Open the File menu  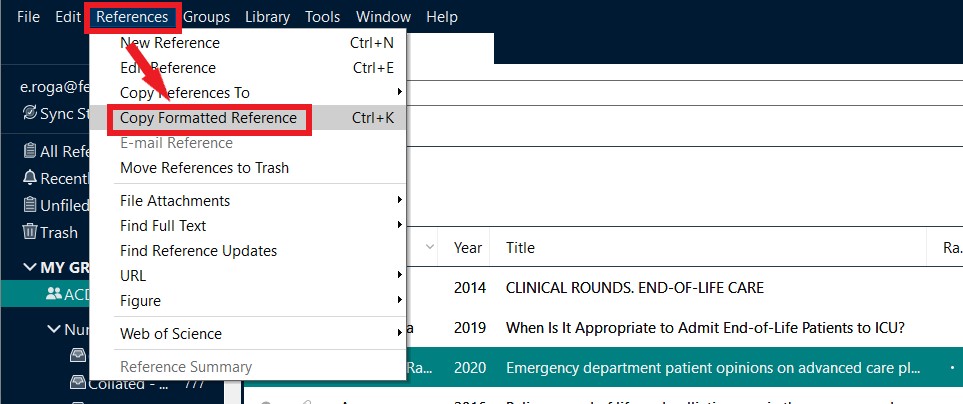click(x=28, y=17)
